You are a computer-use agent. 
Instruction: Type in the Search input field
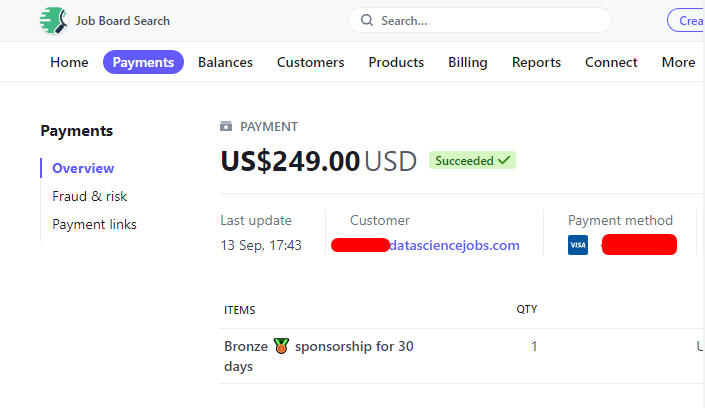tap(490, 20)
